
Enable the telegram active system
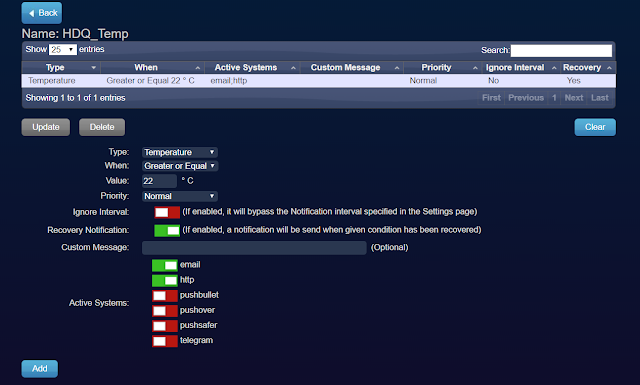(x=165, y=341)
